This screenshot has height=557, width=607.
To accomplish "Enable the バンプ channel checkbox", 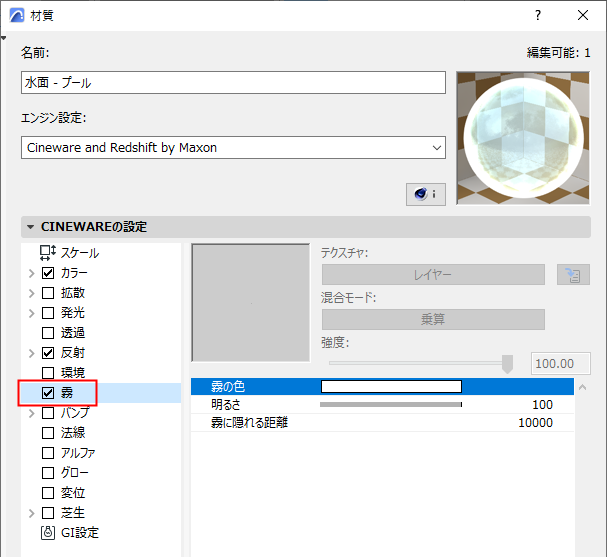I will pos(48,413).
